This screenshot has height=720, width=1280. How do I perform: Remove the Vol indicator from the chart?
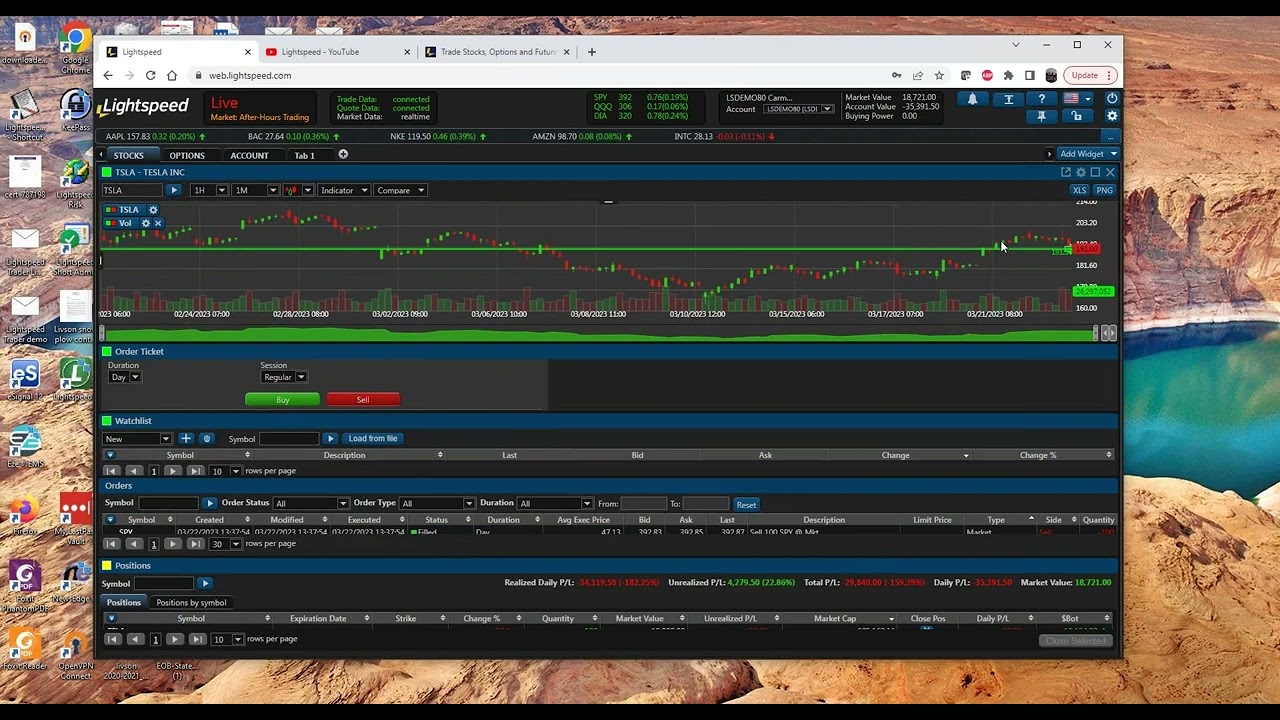tap(157, 223)
